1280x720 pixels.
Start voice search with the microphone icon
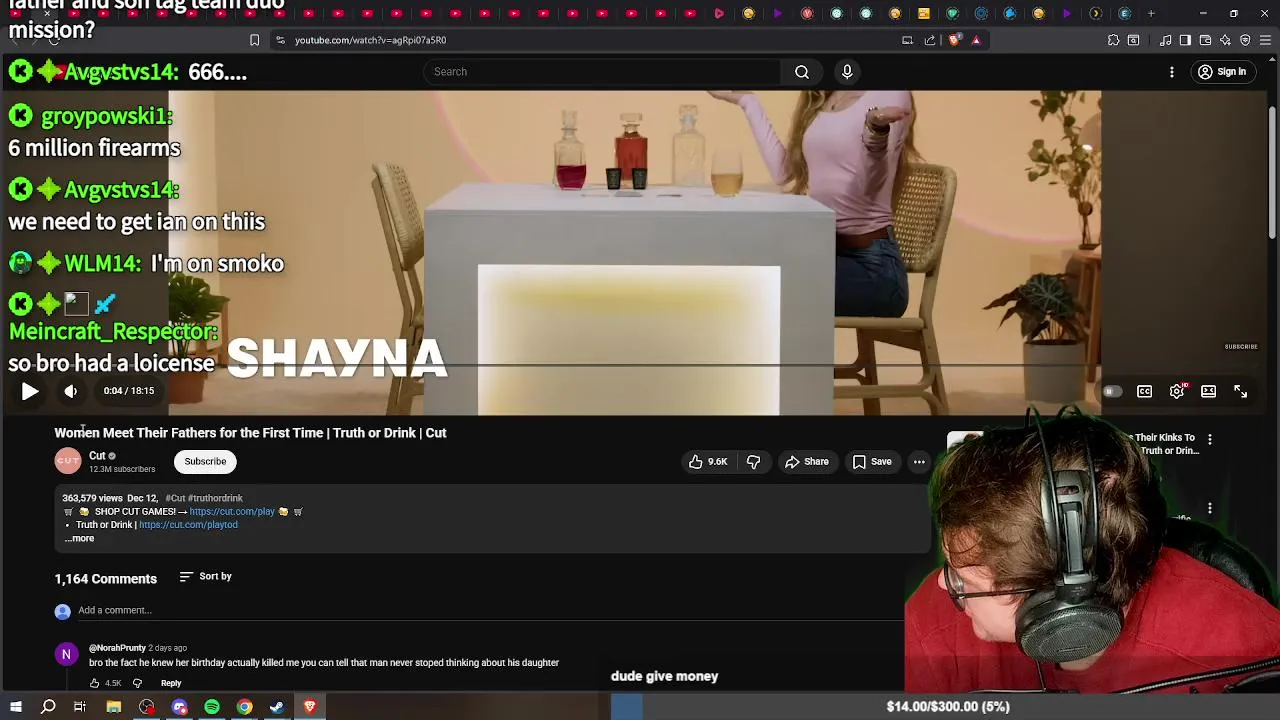coord(847,72)
